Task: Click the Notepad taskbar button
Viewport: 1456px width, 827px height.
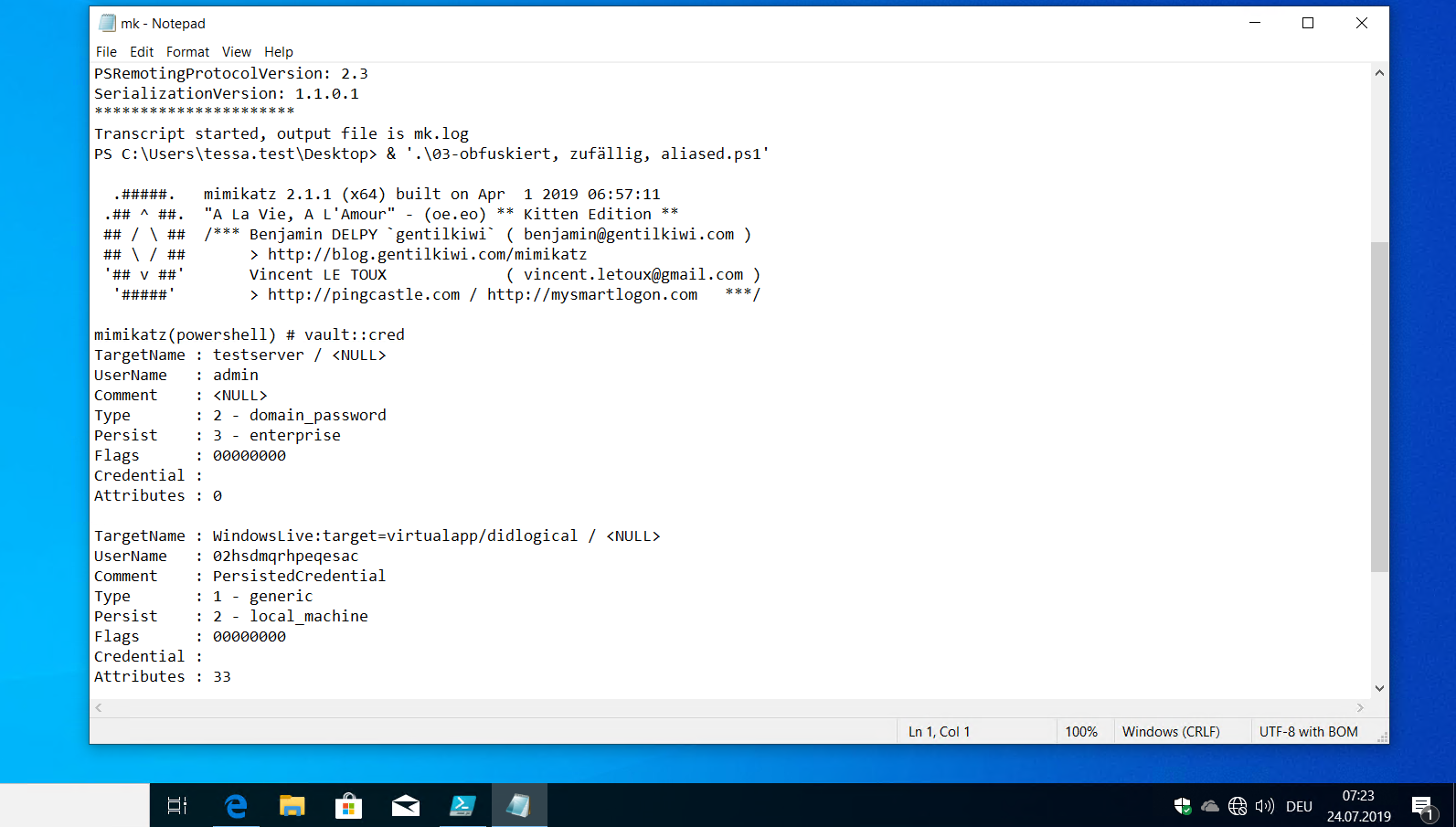Action: (519, 805)
